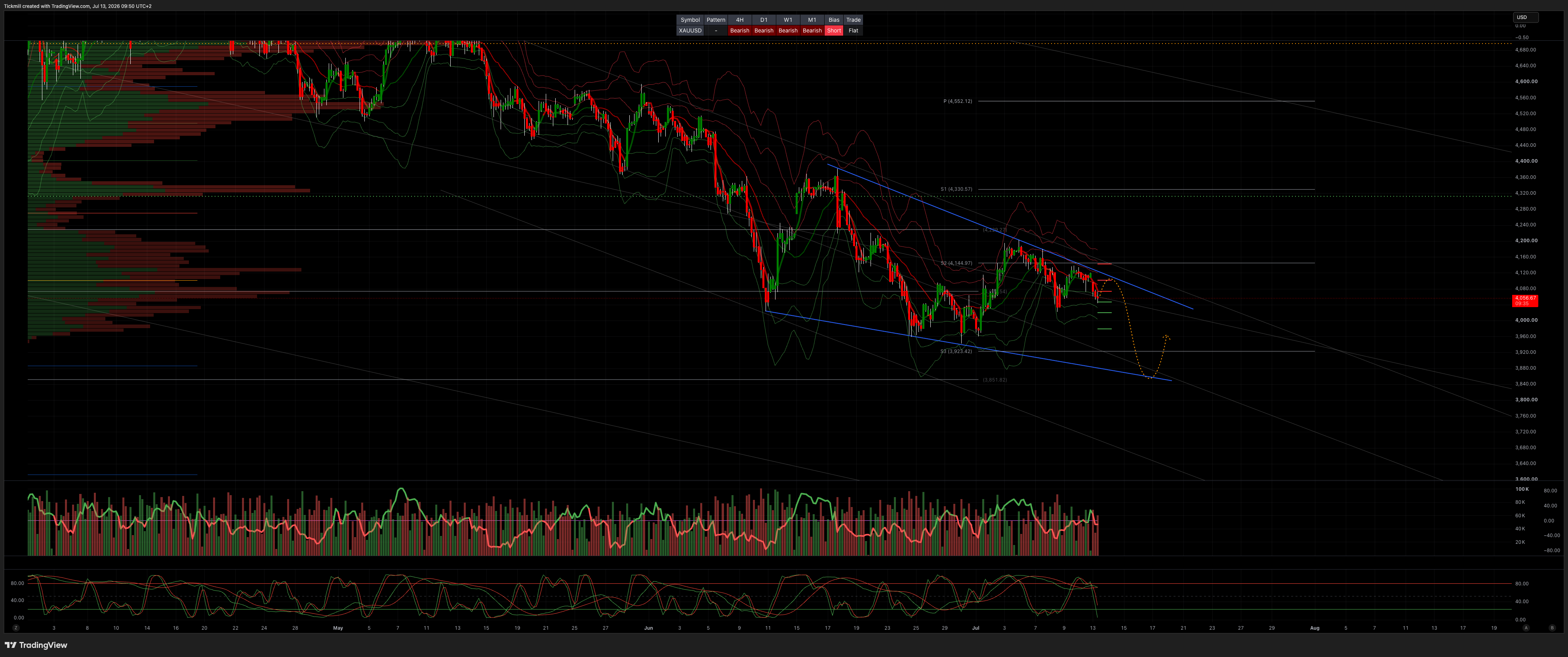
Task: Click the 4H column header
Action: tap(739, 20)
